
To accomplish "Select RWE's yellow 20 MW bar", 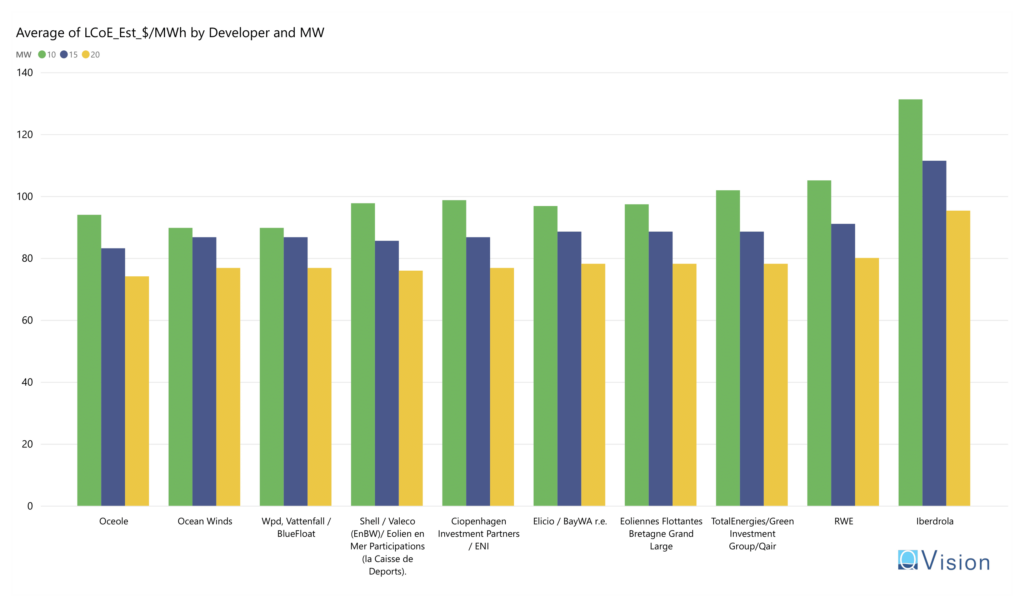I will point(867,382).
